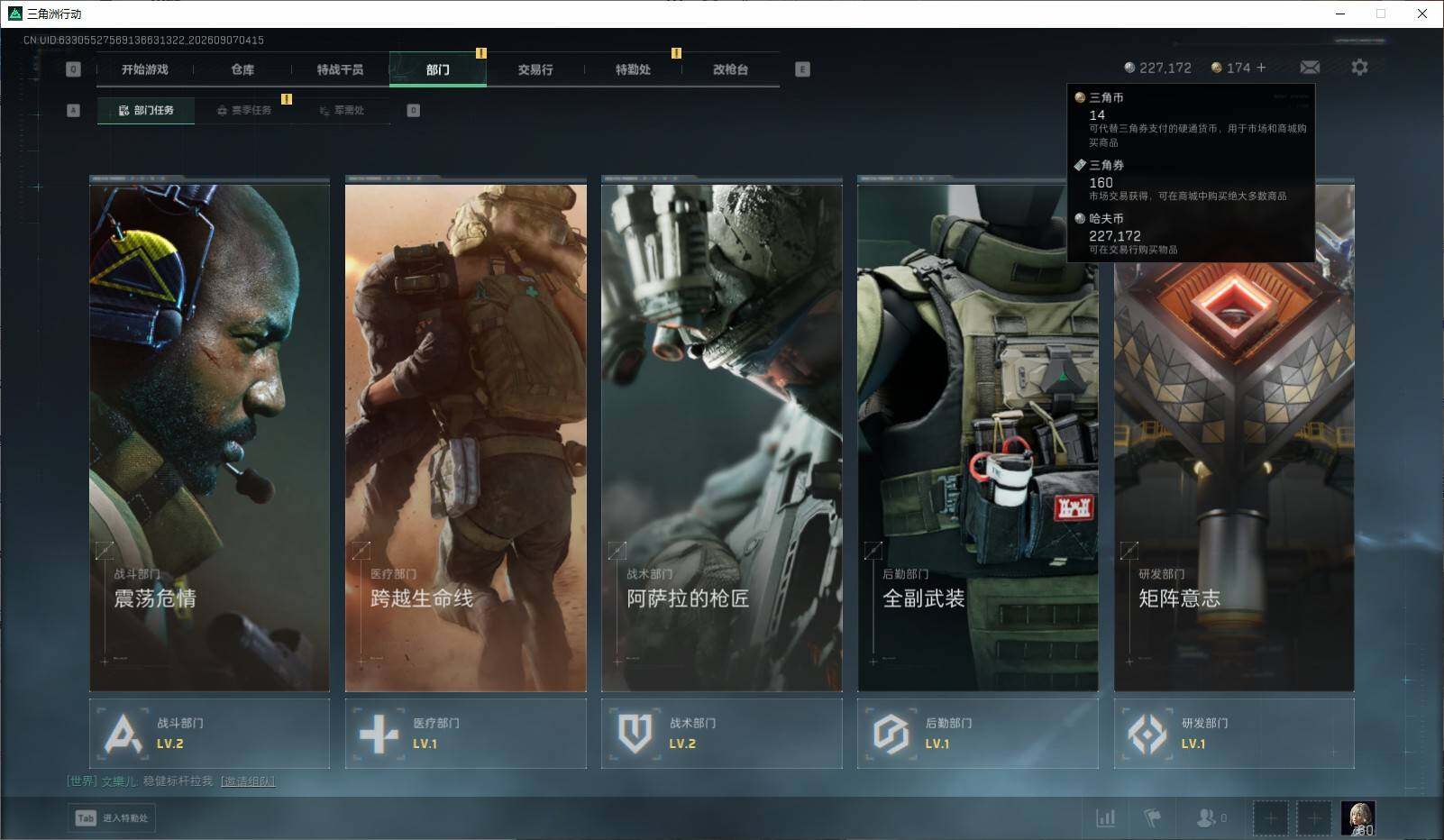Click the corner marker on 震荡危情 card
The height and width of the screenshot is (840, 1444).
[x=105, y=550]
